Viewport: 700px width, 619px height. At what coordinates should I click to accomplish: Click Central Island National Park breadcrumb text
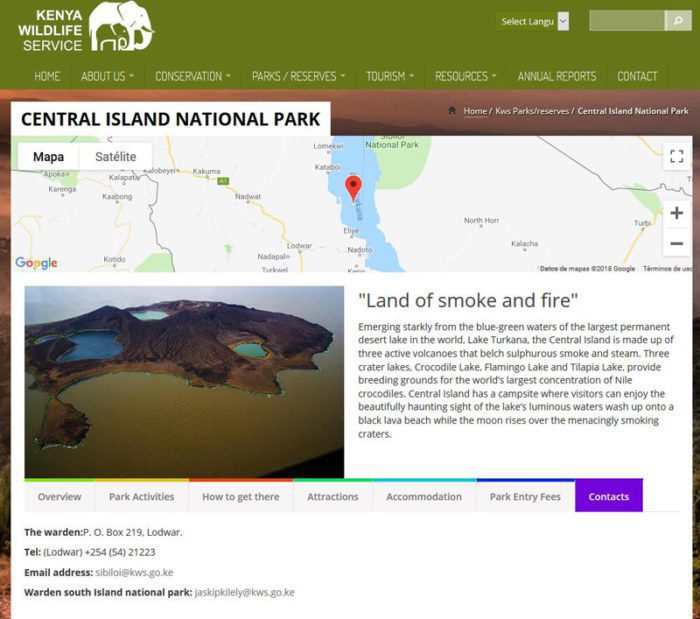633,111
